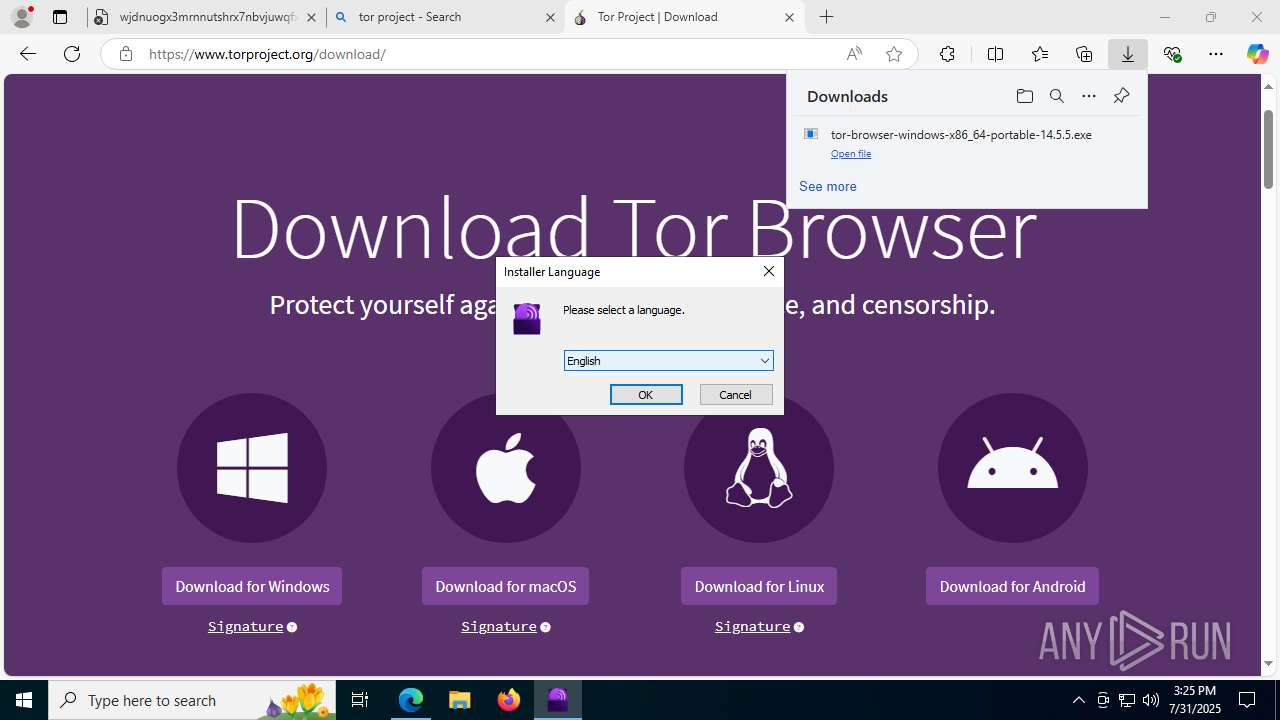Refresh the Tor Project download page
This screenshot has width=1280, height=720.
[72, 54]
